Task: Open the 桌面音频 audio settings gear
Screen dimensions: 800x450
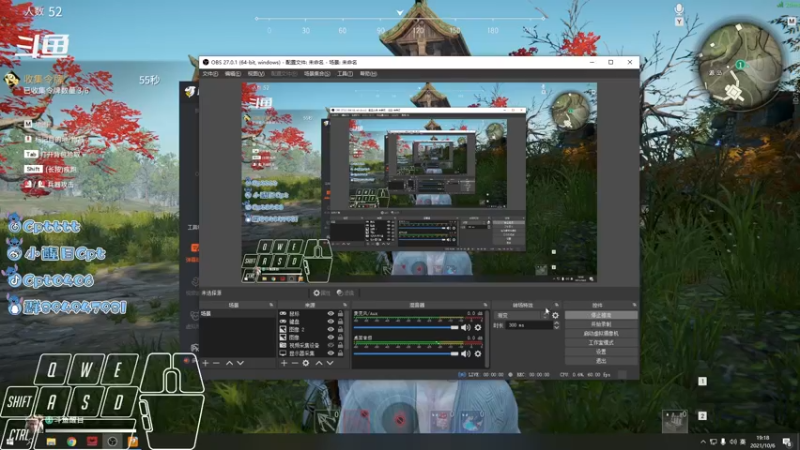Action: point(478,354)
